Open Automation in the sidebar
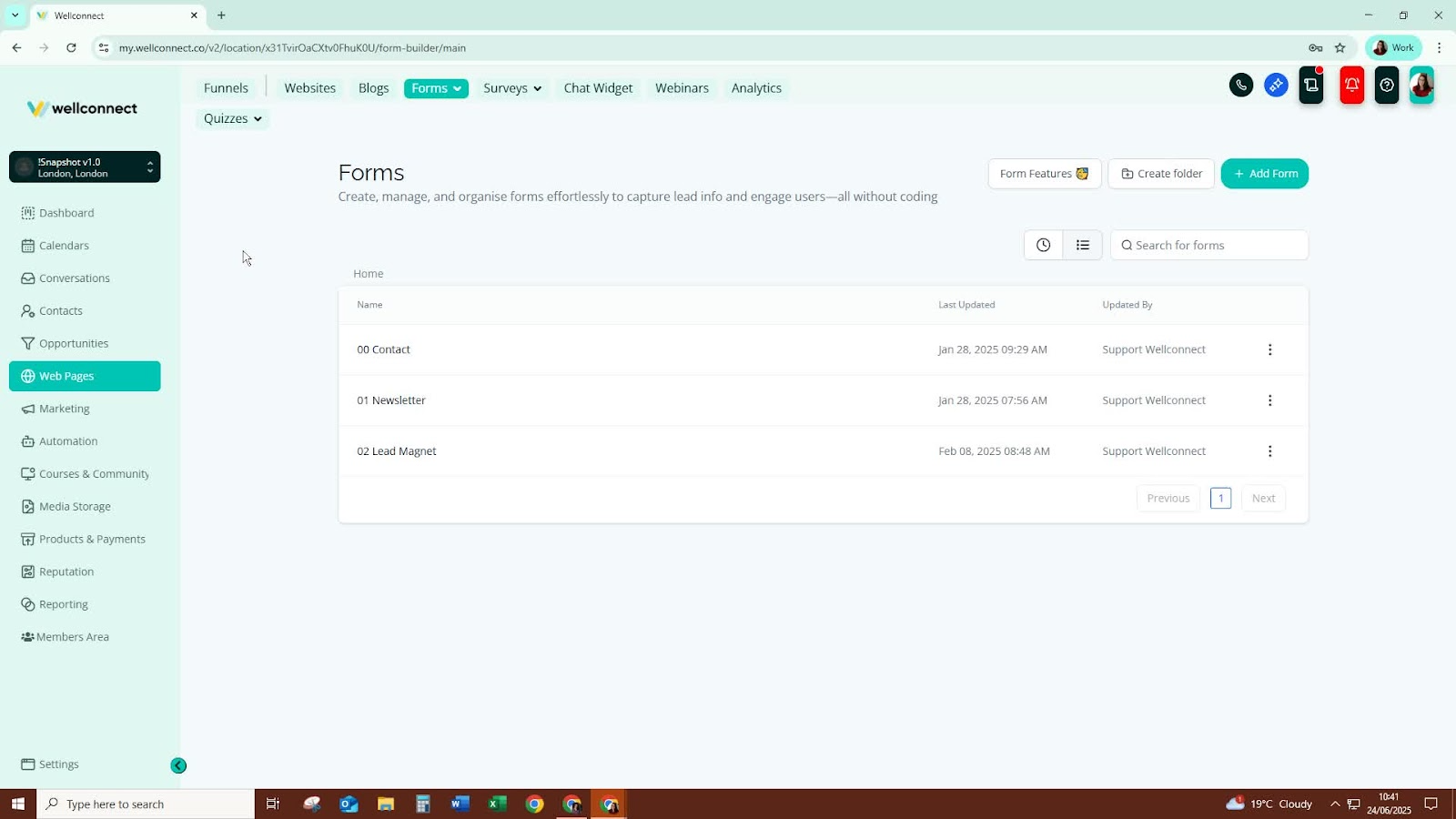The image size is (1456, 819). [x=85, y=441]
